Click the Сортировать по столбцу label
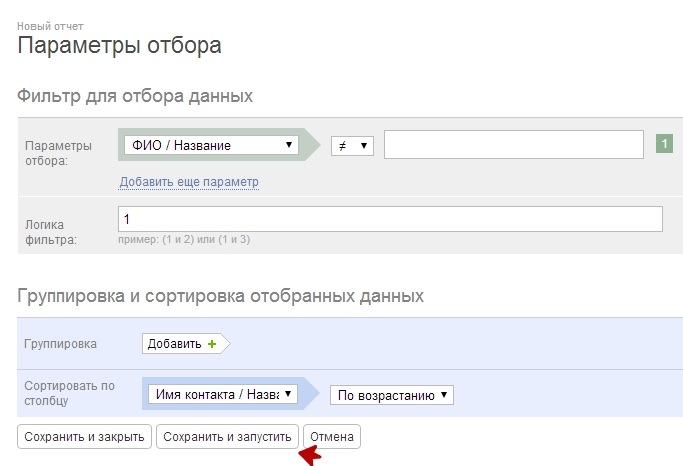The image size is (683, 466). (x=66, y=393)
